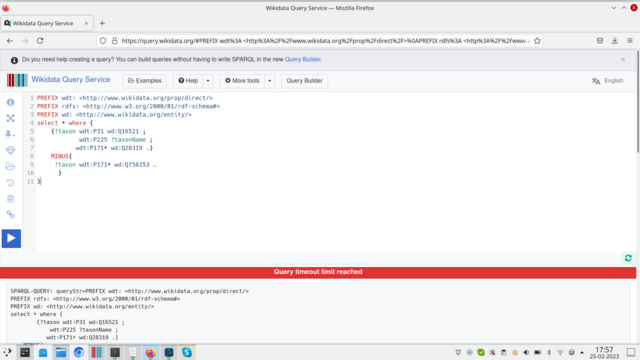Screen dimensions: 640x360
Task: Go back to the previous page
Action: [10, 41]
